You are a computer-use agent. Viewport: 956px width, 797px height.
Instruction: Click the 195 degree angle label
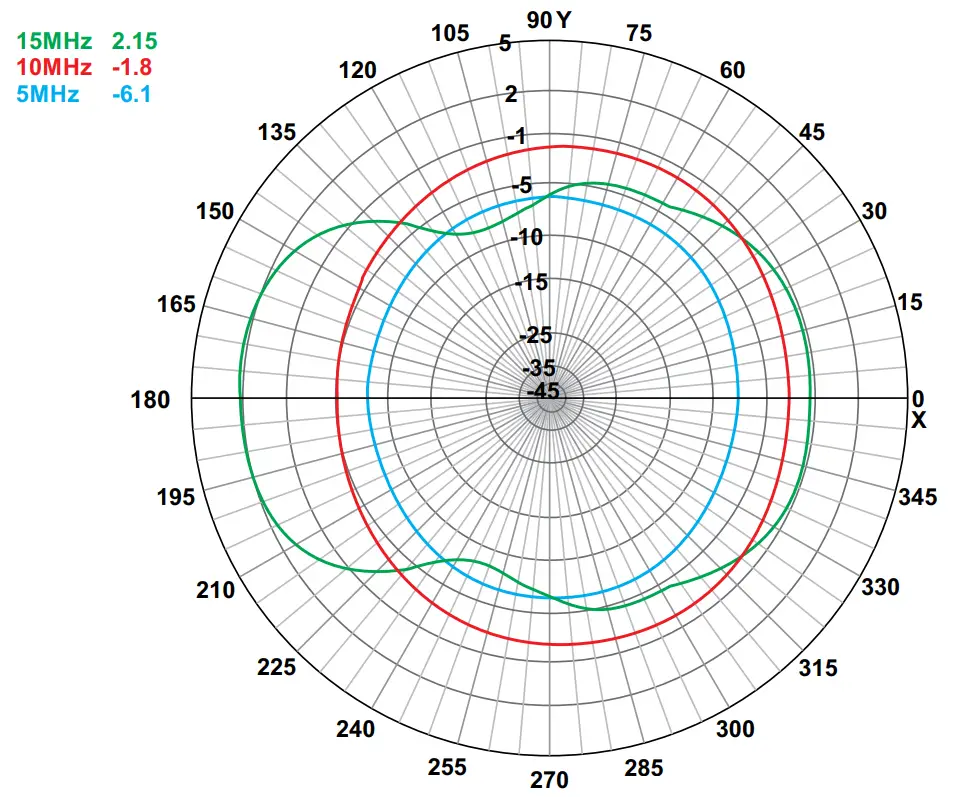point(176,497)
